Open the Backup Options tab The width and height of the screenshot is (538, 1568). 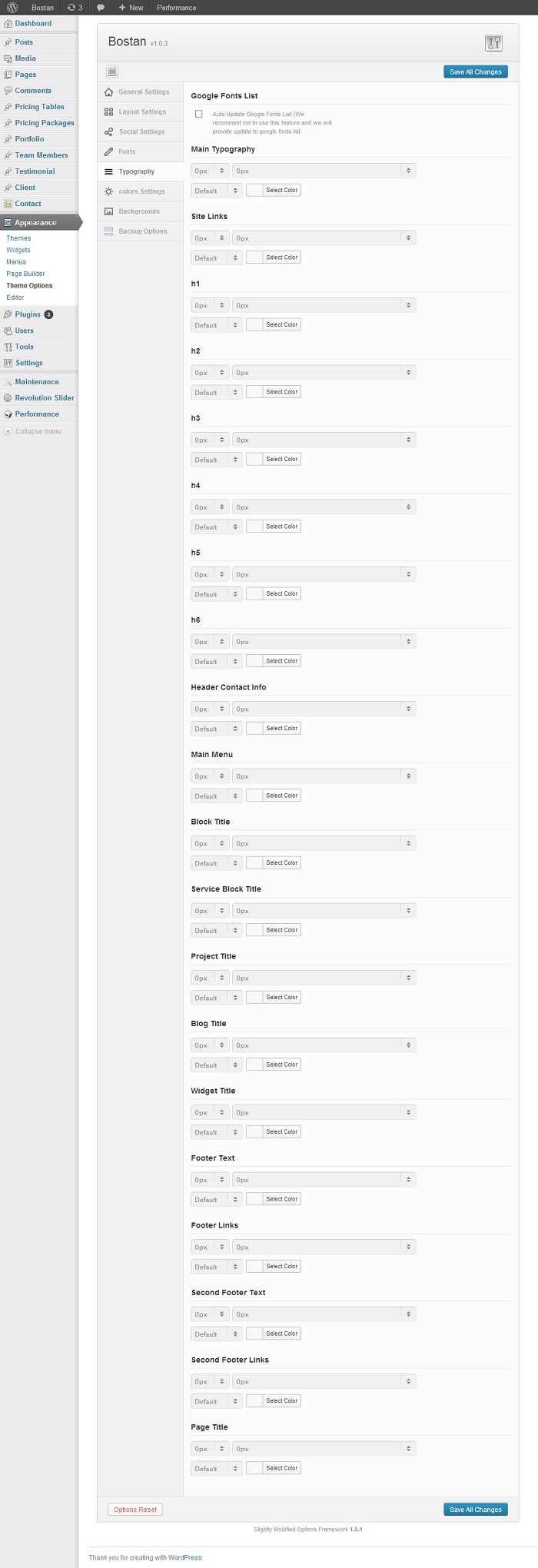click(x=142, y=231)
